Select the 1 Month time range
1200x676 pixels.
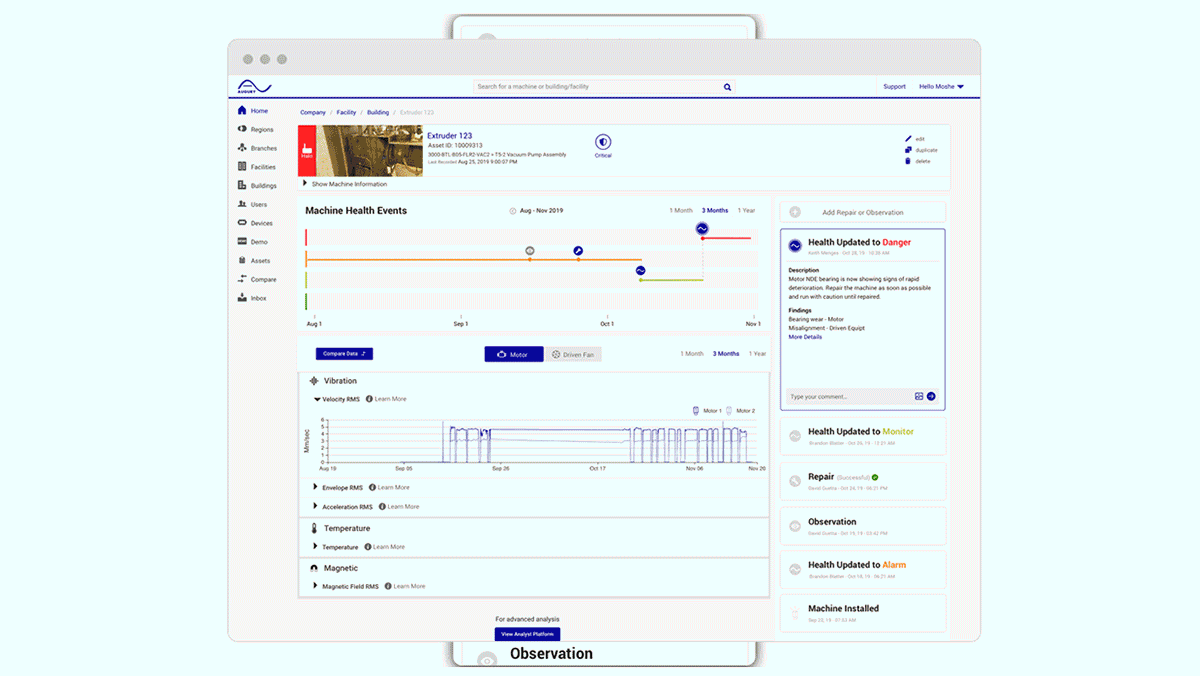pos(680,210)
